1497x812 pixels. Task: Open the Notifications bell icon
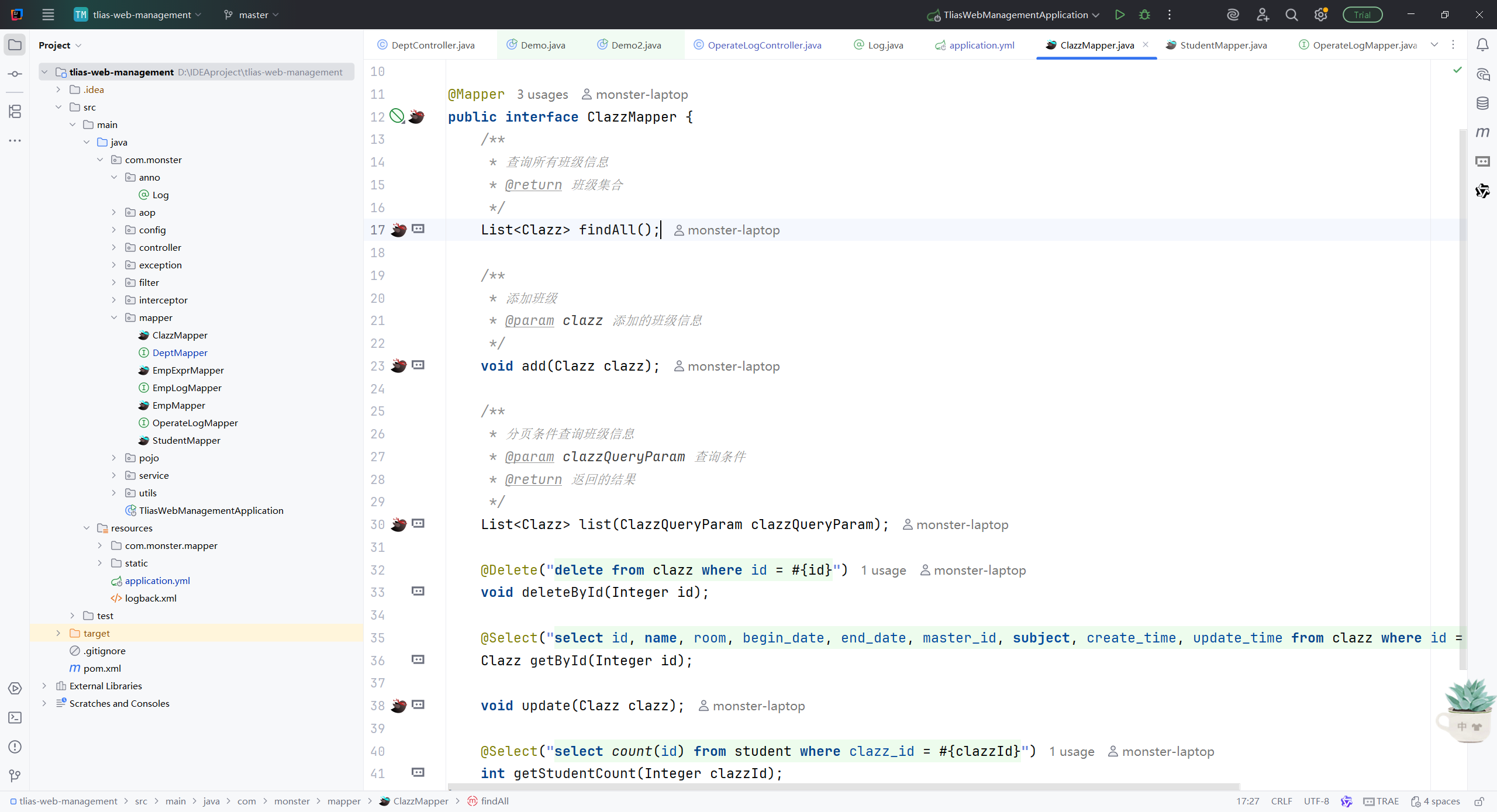click(1483, 44)
